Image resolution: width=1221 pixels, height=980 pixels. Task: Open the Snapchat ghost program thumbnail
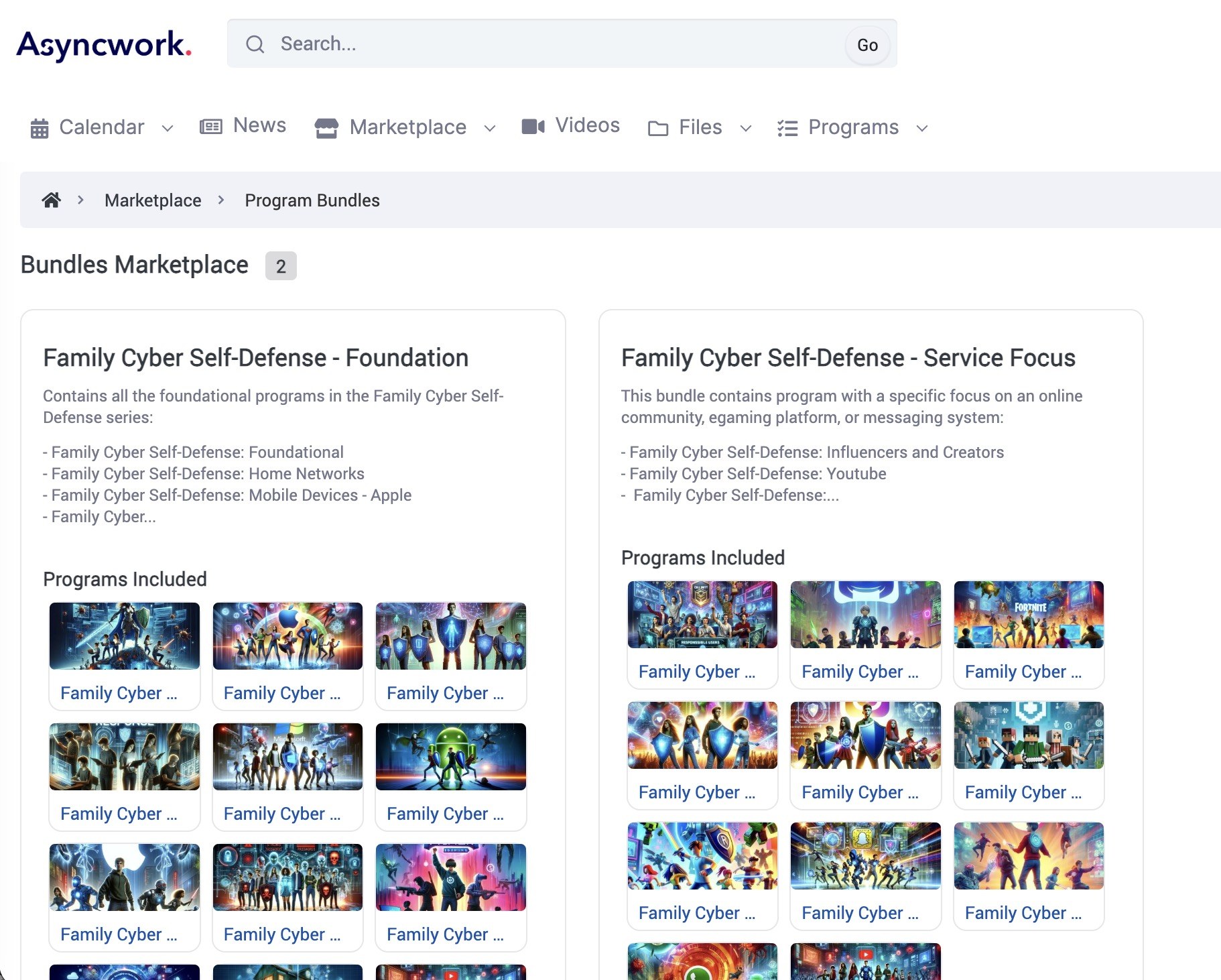[x=865, y=855]
